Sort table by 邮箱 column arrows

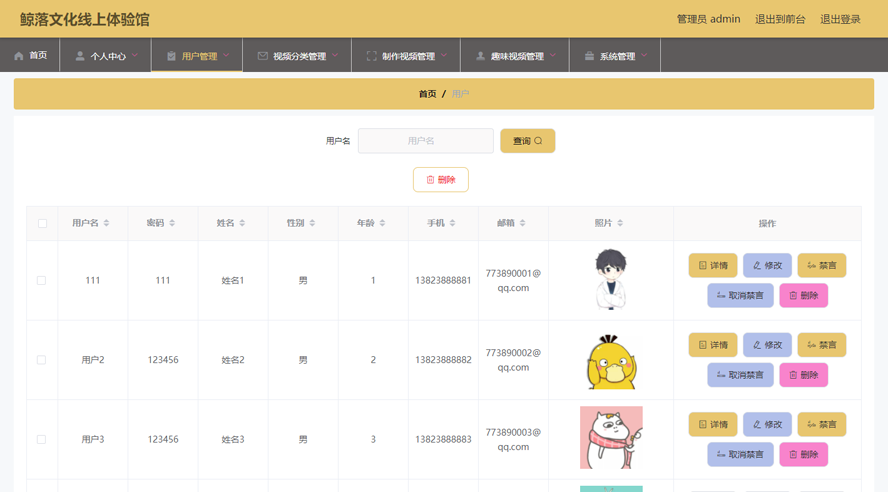coord(523,223)
